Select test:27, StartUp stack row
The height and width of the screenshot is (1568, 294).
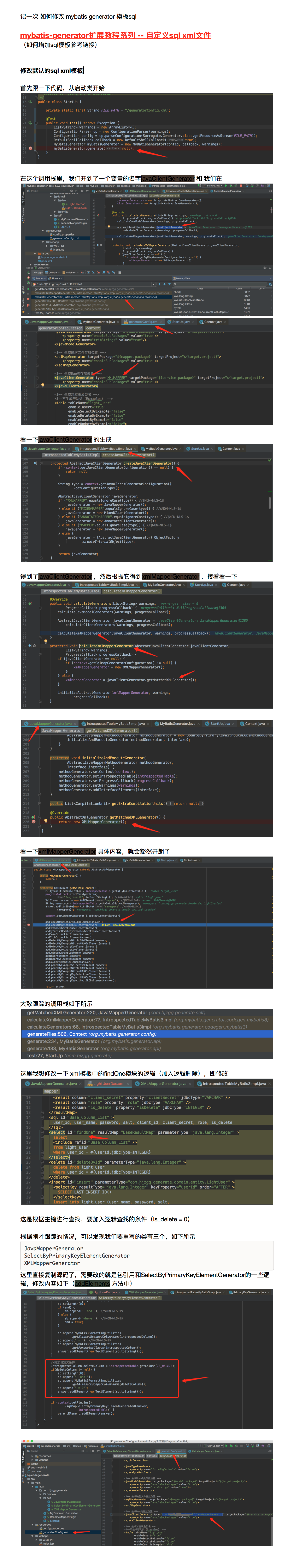pos(147,1055)
